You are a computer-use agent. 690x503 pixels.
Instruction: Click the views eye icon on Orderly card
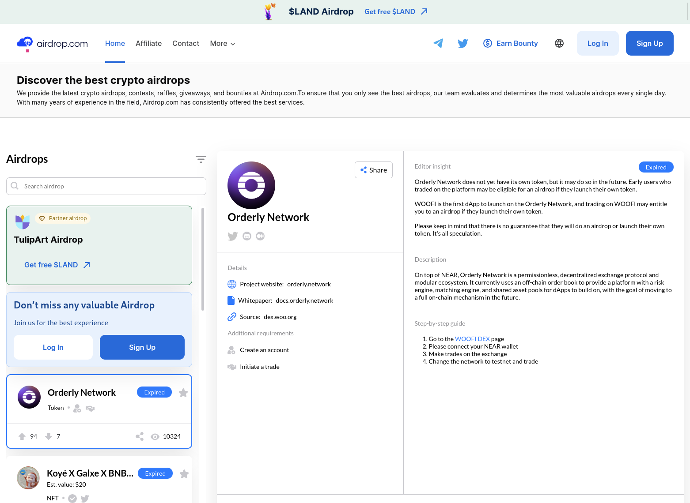(x=155, y=437)
